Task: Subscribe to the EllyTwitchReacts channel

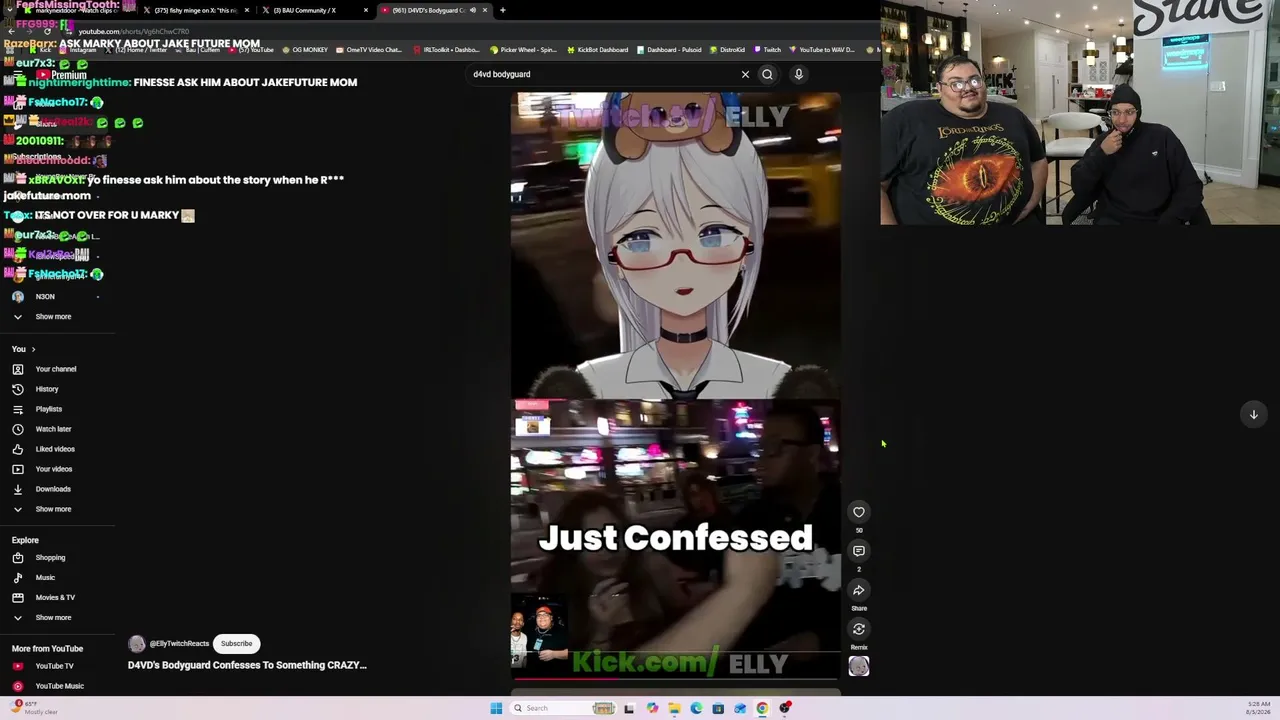Action: click(237, 644)
